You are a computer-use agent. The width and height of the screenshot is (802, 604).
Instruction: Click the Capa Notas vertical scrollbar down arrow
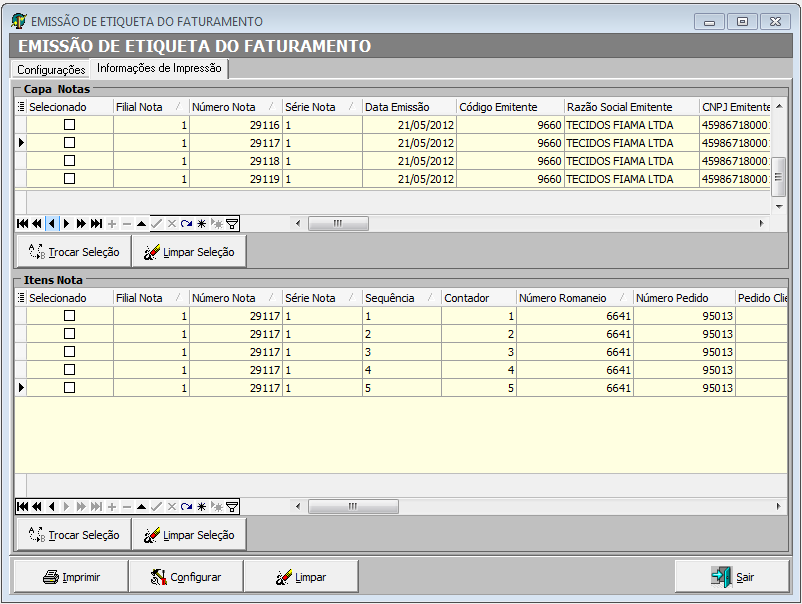click(x=779, y=205)
